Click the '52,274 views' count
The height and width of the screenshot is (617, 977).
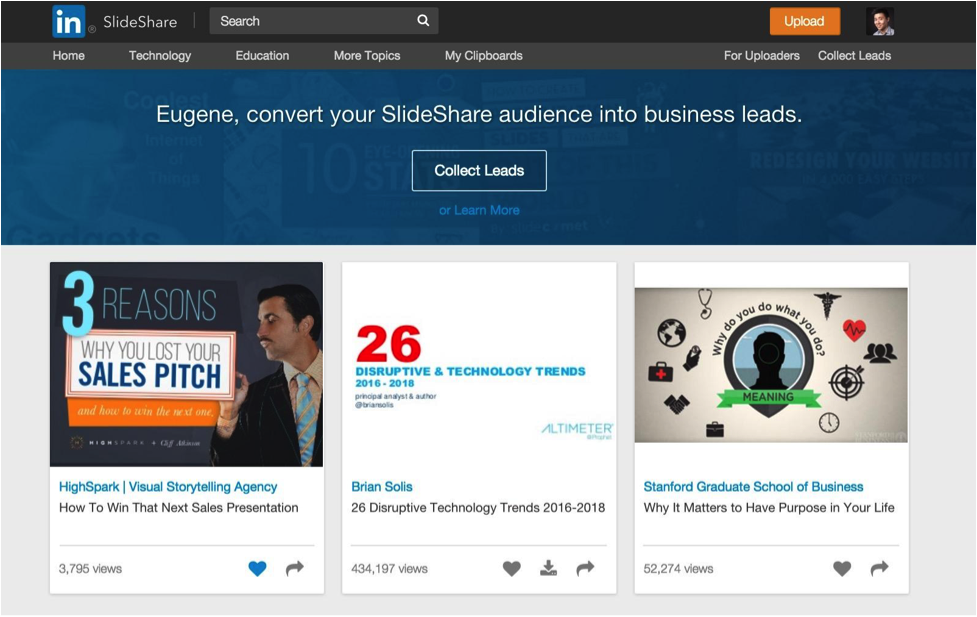[x=678, y=568]
